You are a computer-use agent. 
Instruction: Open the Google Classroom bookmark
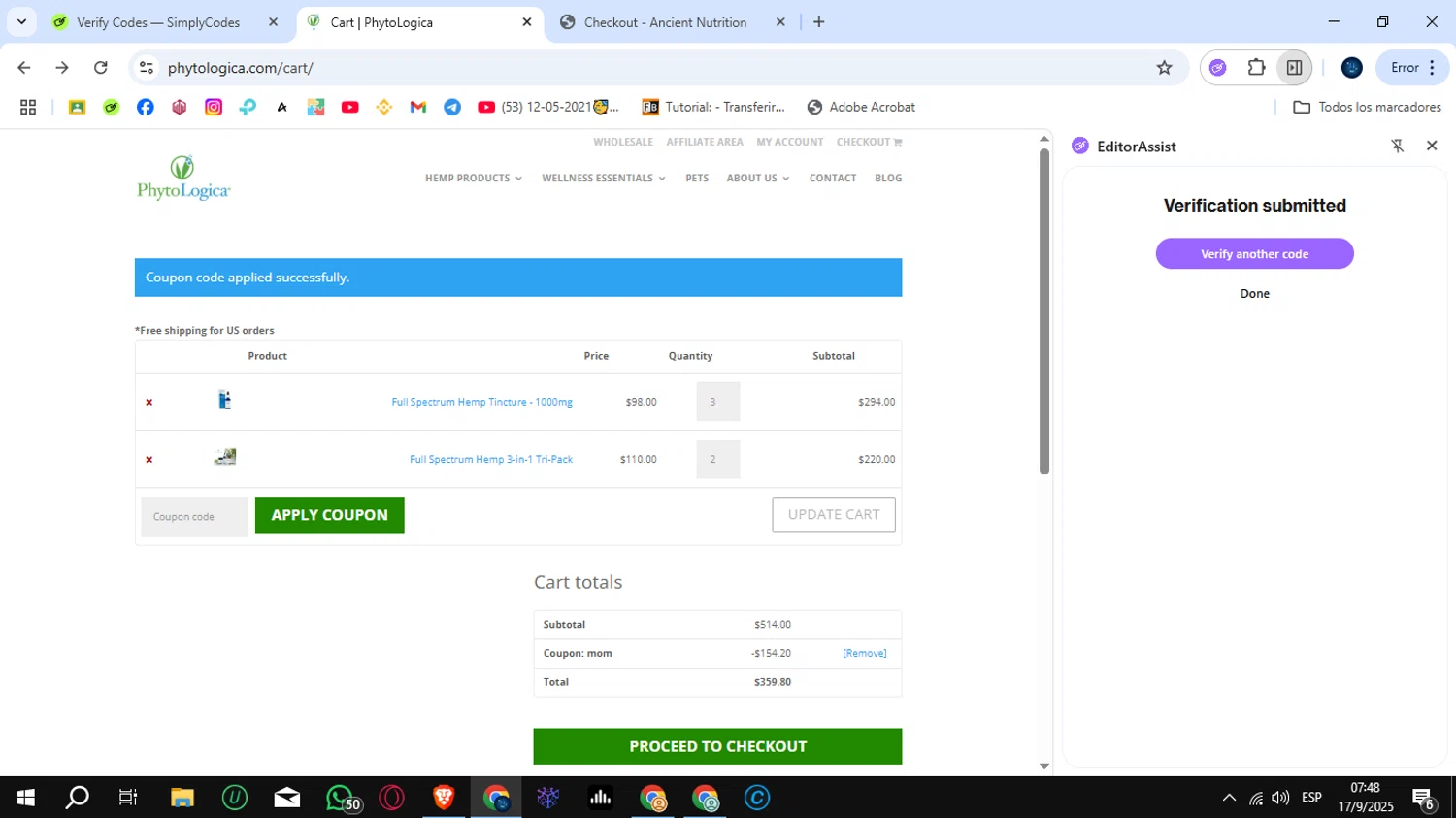pos(77,108)
